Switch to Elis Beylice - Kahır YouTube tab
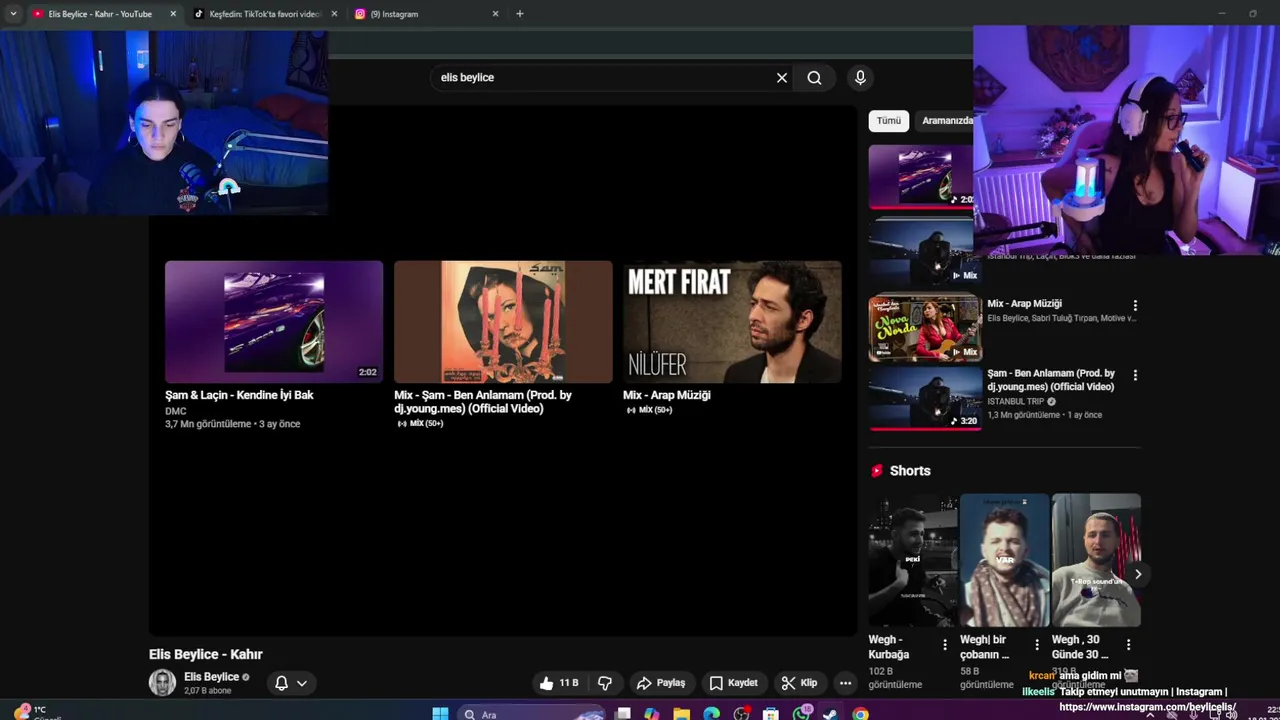Image resolution: width=1280 pixels, height=720 pixels. (x=100, y=14)
